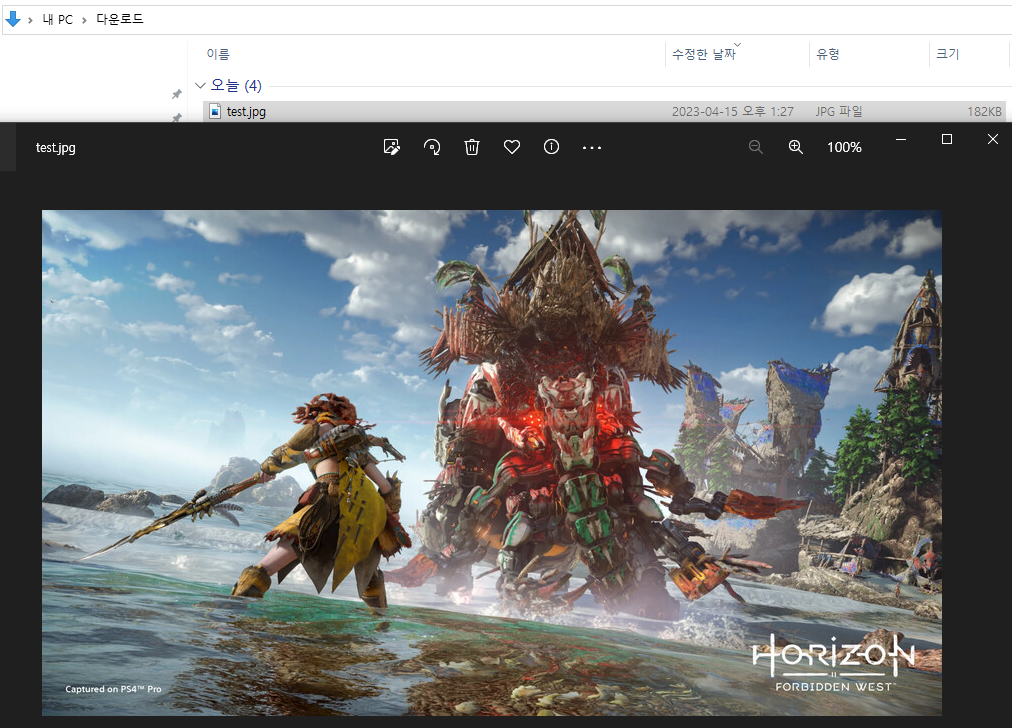Sort by 이름 column header

(218, 54)
